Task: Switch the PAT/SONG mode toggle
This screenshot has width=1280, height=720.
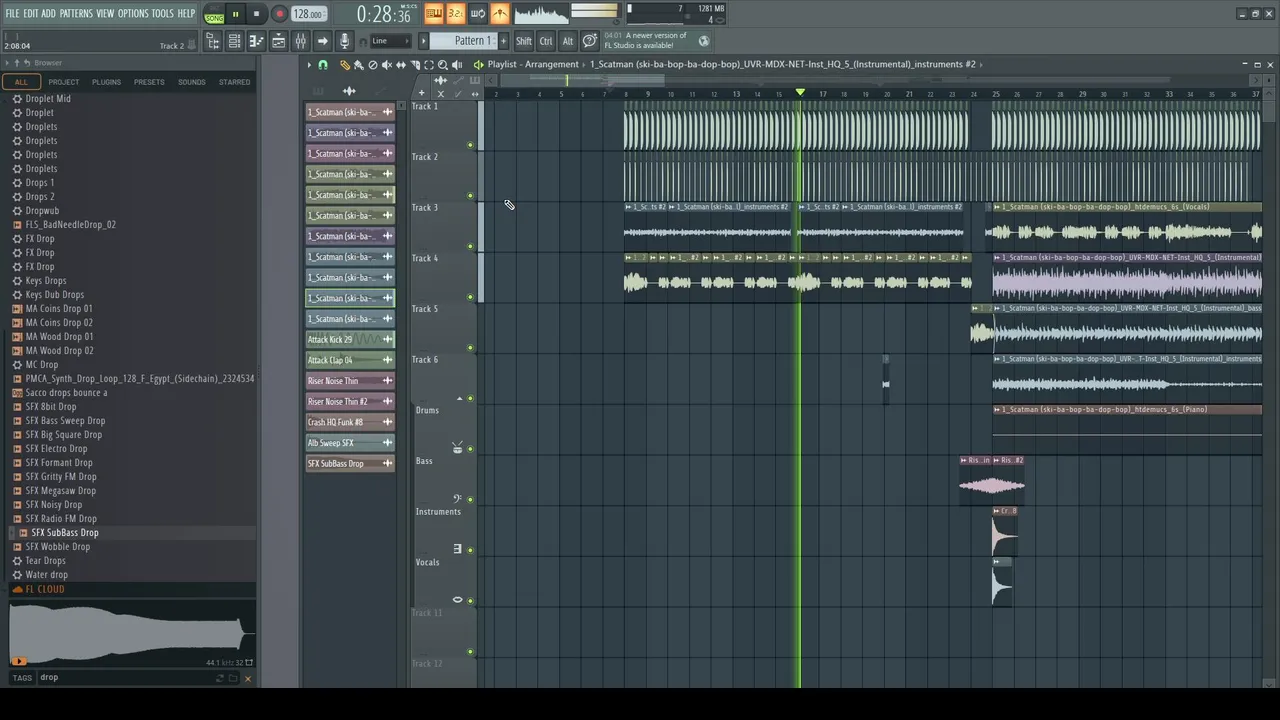Action: pyautogui.click(x=214, y=15)
